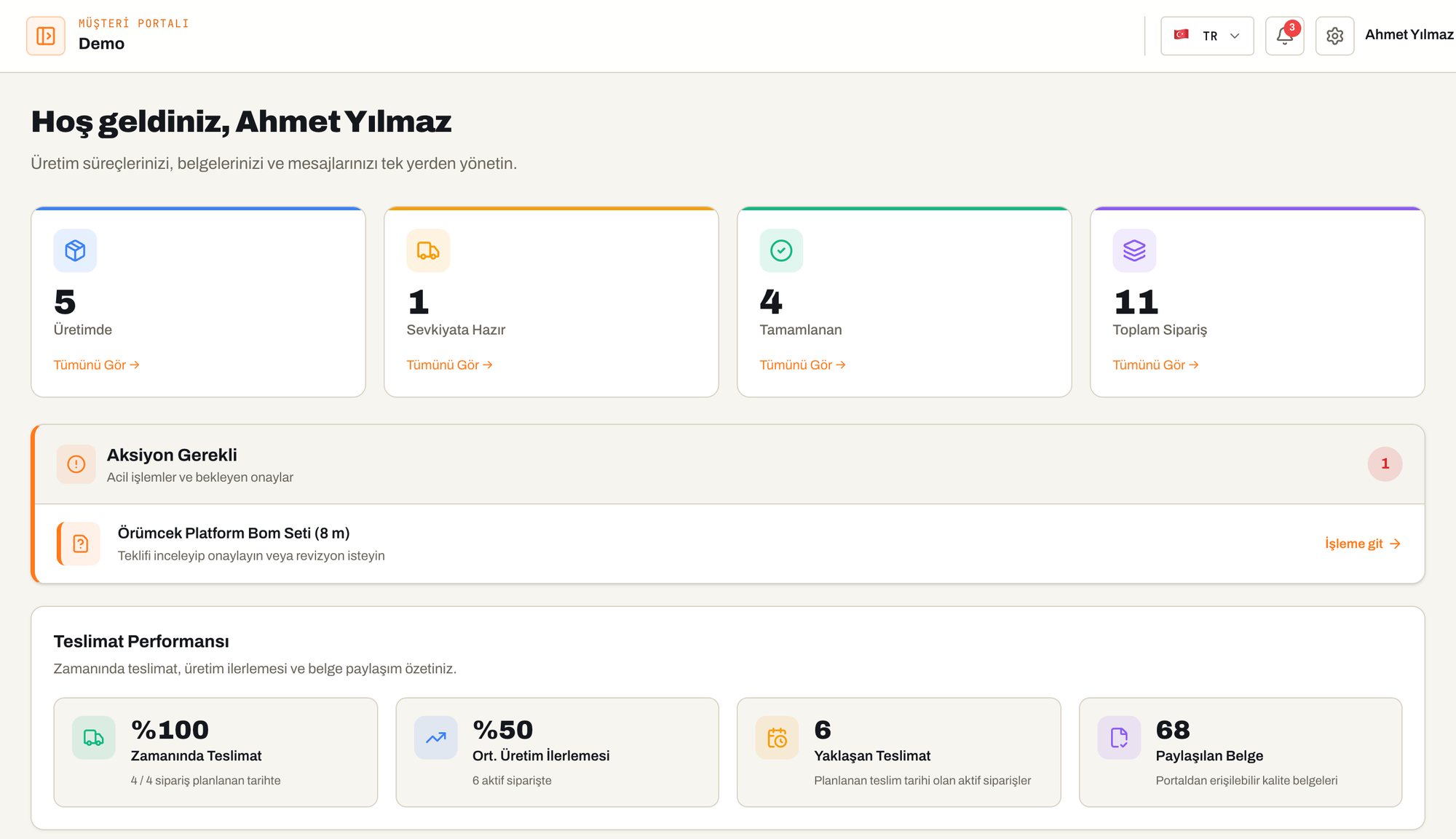Click the '6 aktif siparişte' text
1456x839 pixels.
pos(512,780)
